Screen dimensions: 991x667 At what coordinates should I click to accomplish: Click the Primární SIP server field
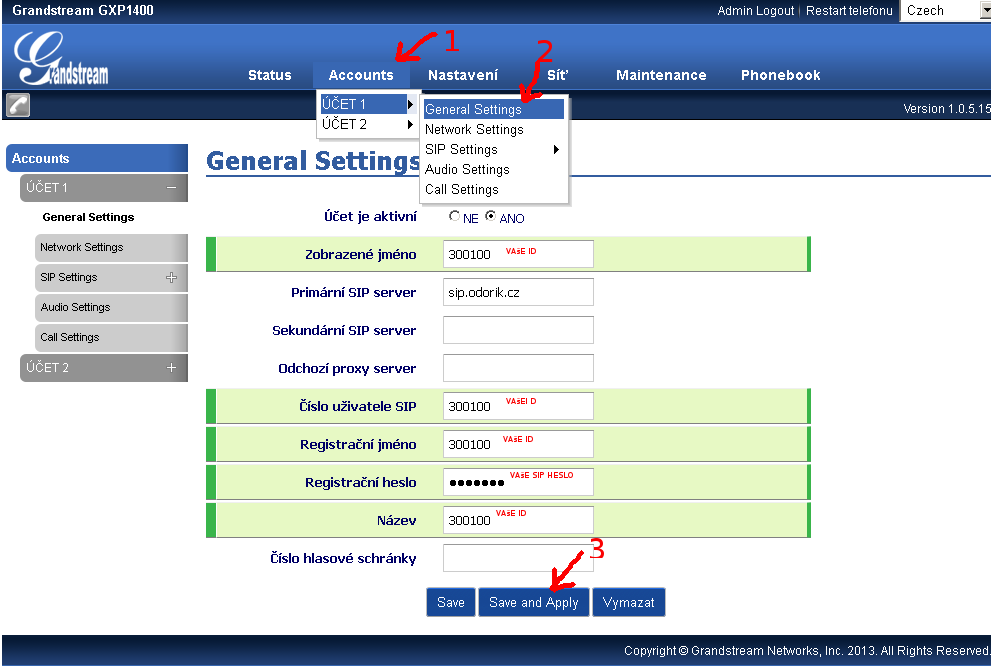point(518,292)
